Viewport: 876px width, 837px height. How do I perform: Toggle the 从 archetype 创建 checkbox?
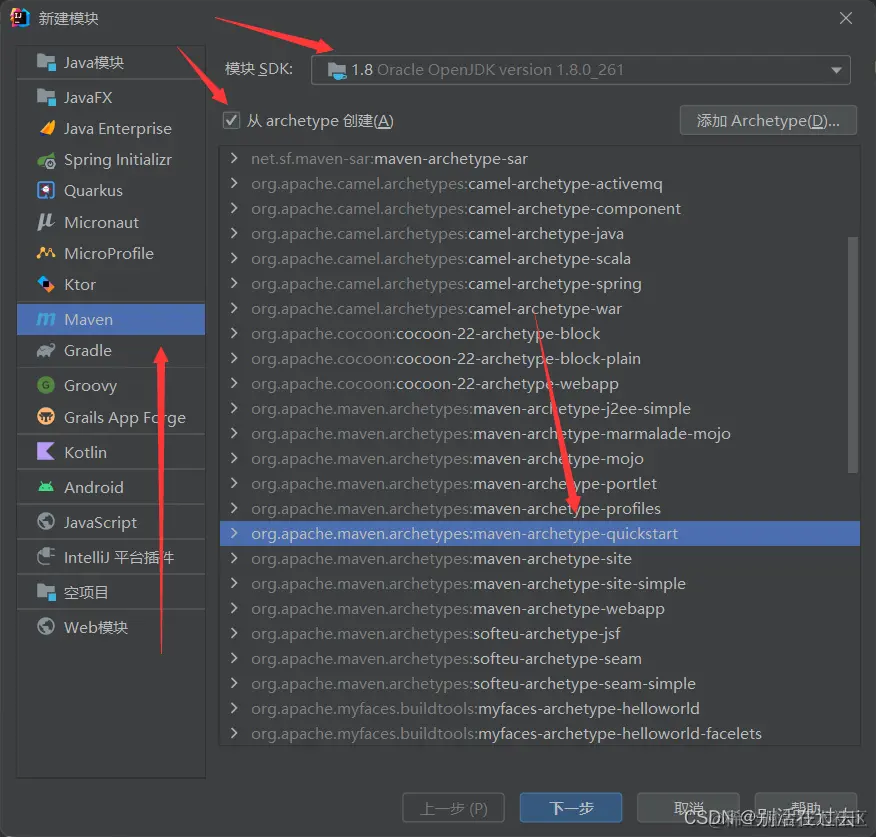[231, 121]
